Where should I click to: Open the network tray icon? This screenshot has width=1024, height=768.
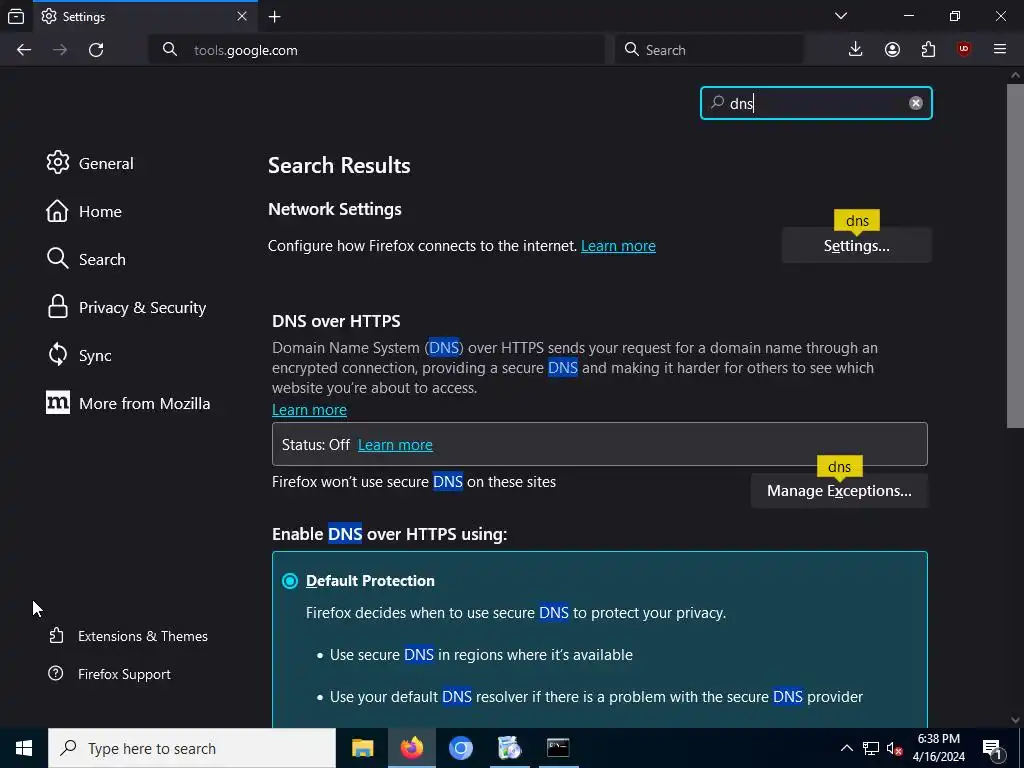(871, 748)
